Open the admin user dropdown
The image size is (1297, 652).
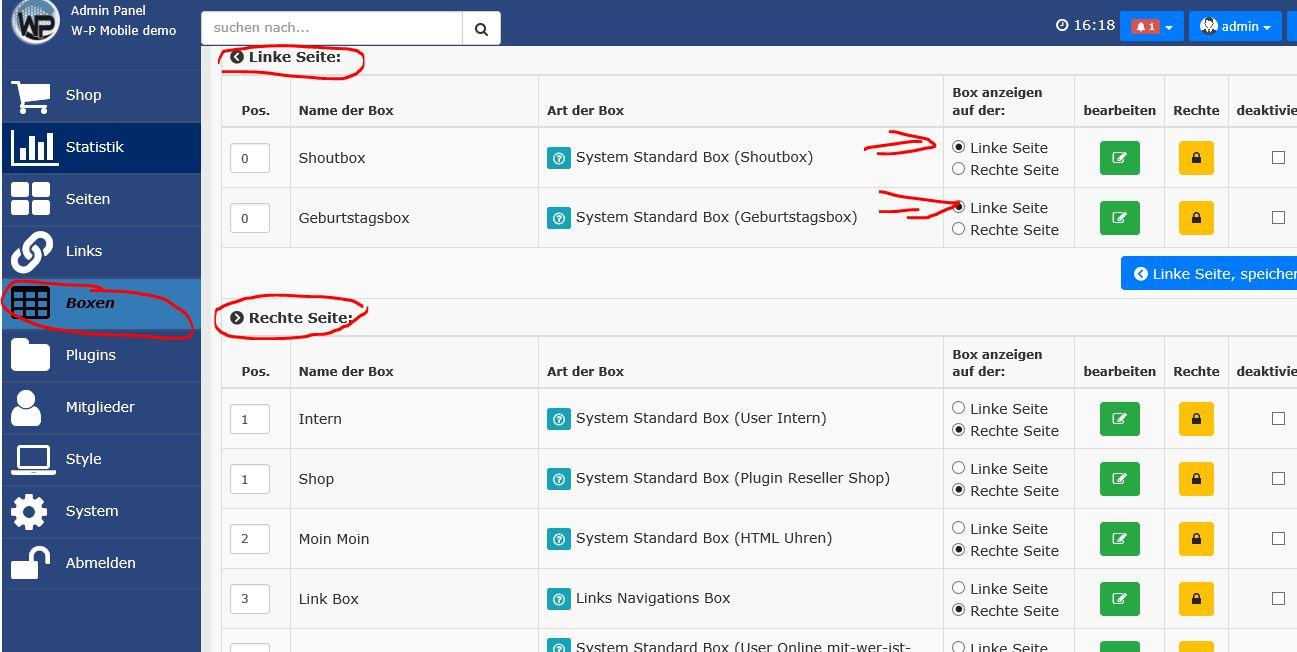point(1235,27)
